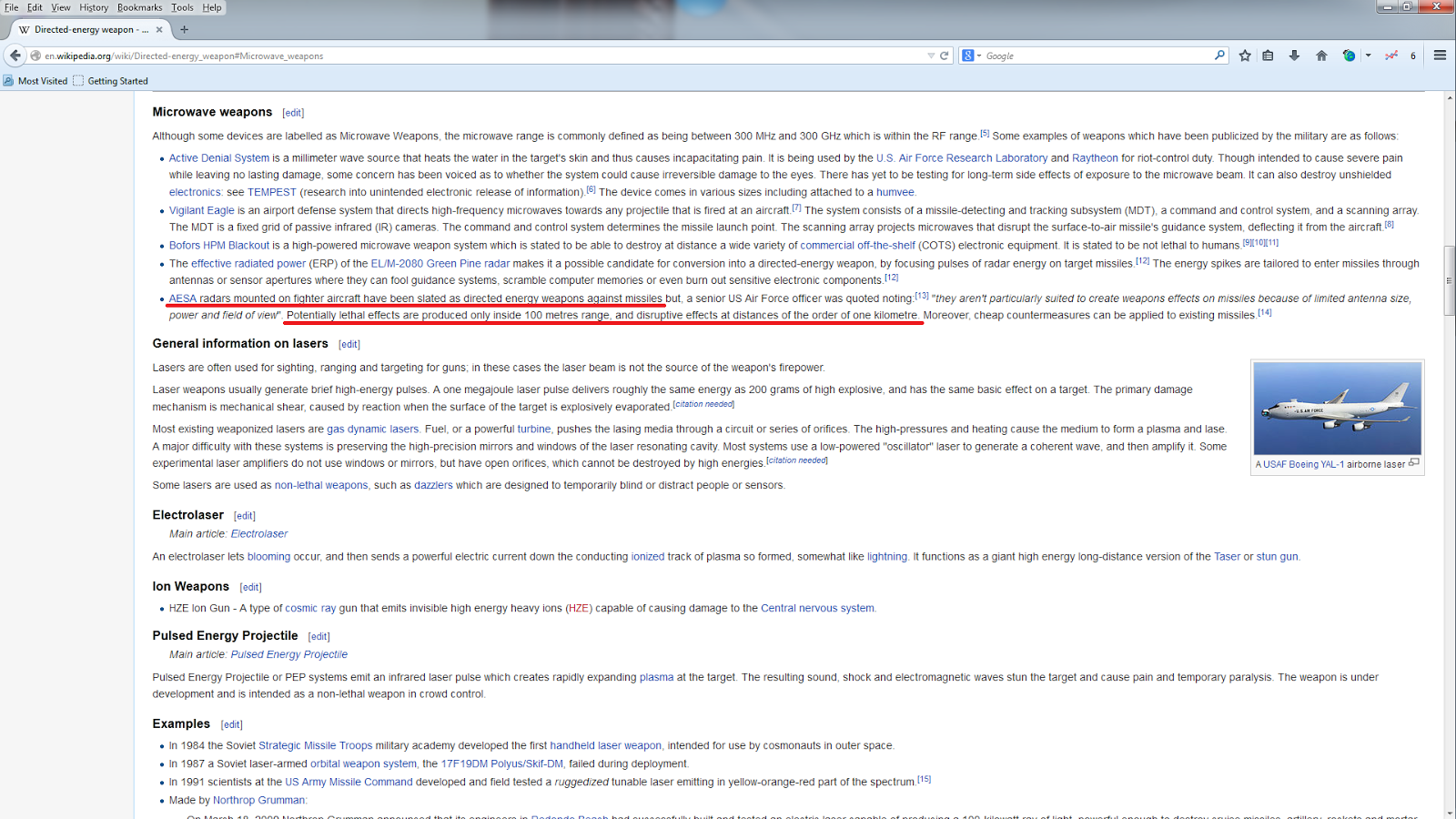Open EL/M-2080 Green Pine radar link

440,264
